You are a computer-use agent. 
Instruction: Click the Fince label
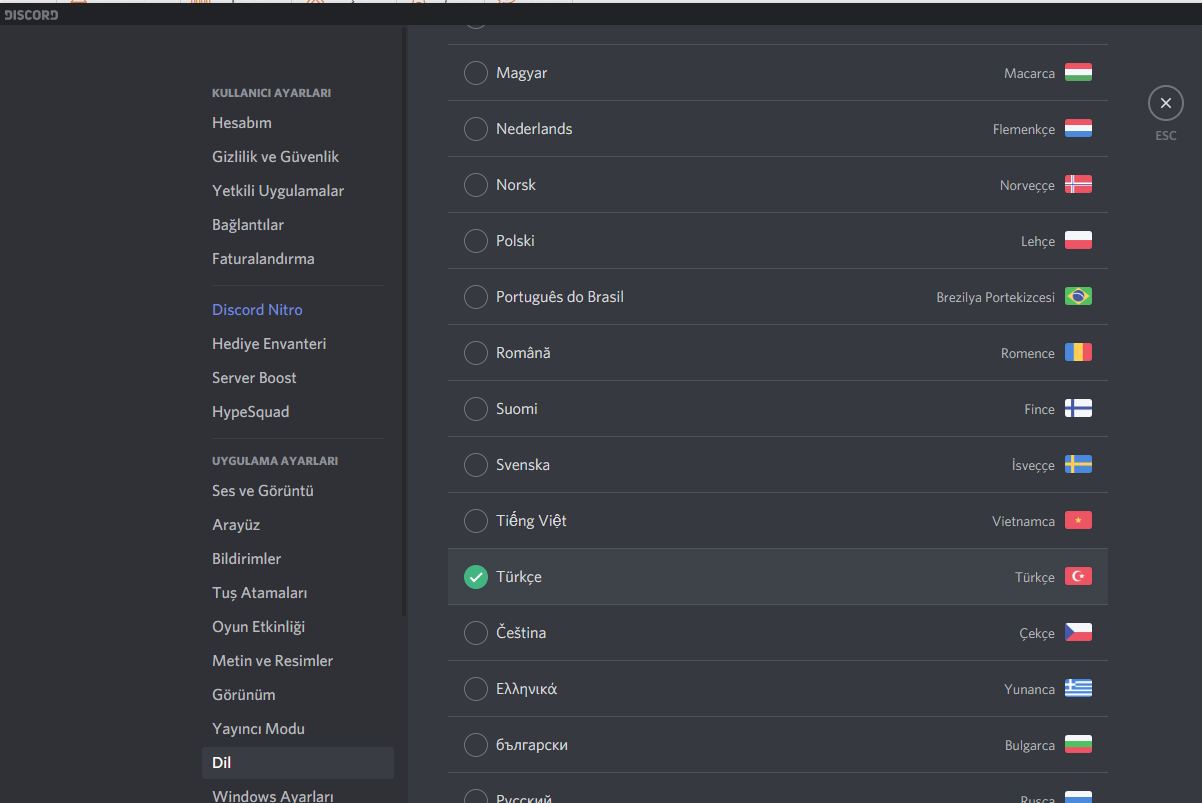(1039, 409)
